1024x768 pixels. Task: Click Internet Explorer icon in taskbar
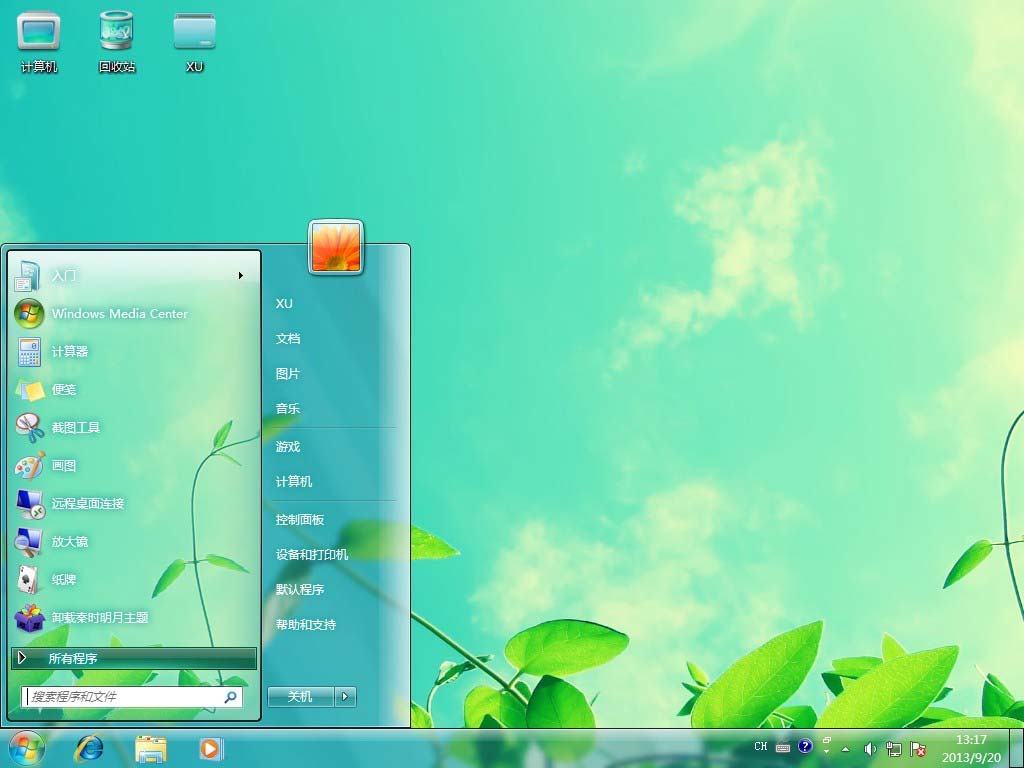[x=90, y=747]
